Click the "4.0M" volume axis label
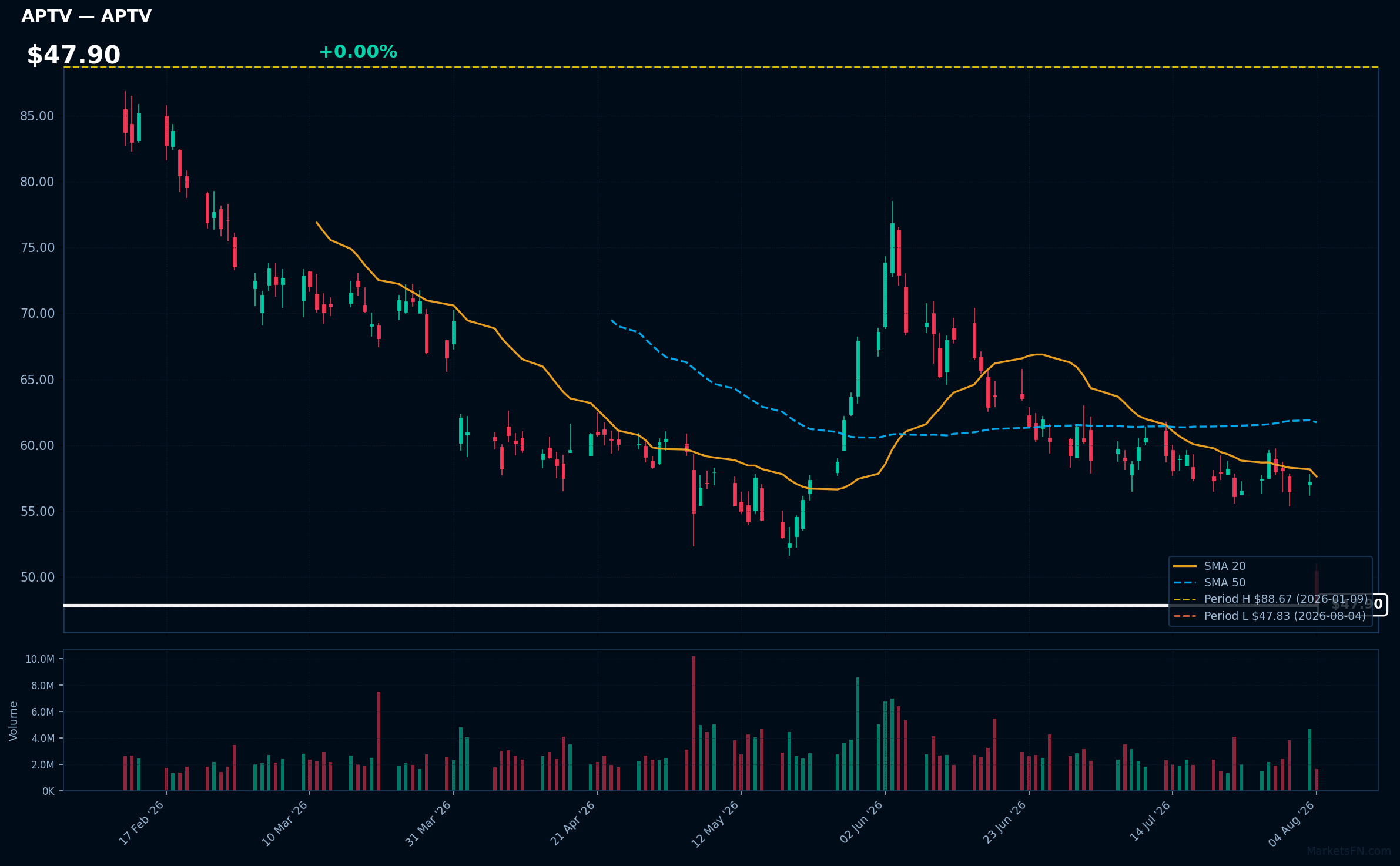The image size is (1400, 866). point(43,739)
